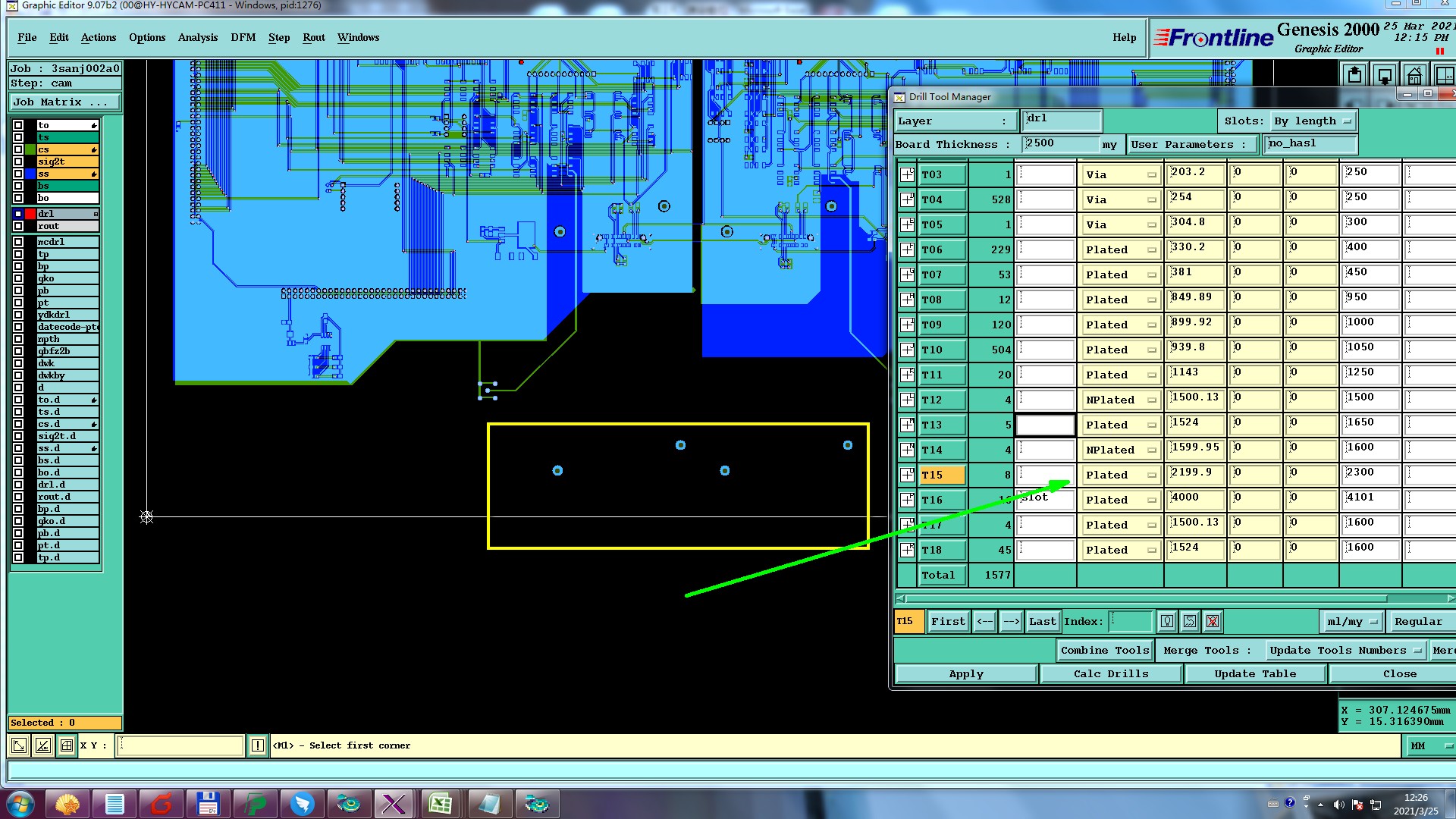Open the Analysis menu
The height and width of the screenshot is (819, 1456).
click(x=197, y=37)
